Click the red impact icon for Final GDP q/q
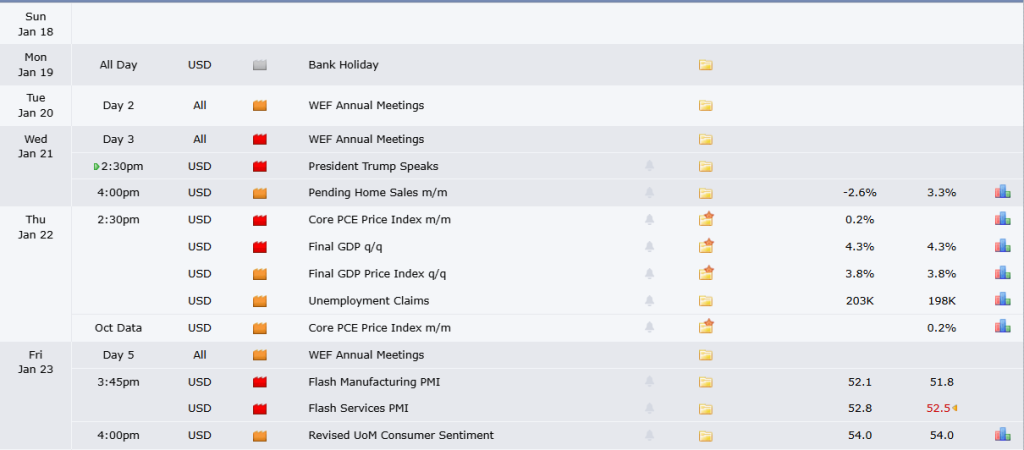Viewport: 1024px width, 450px height. [x=261, y=246]
